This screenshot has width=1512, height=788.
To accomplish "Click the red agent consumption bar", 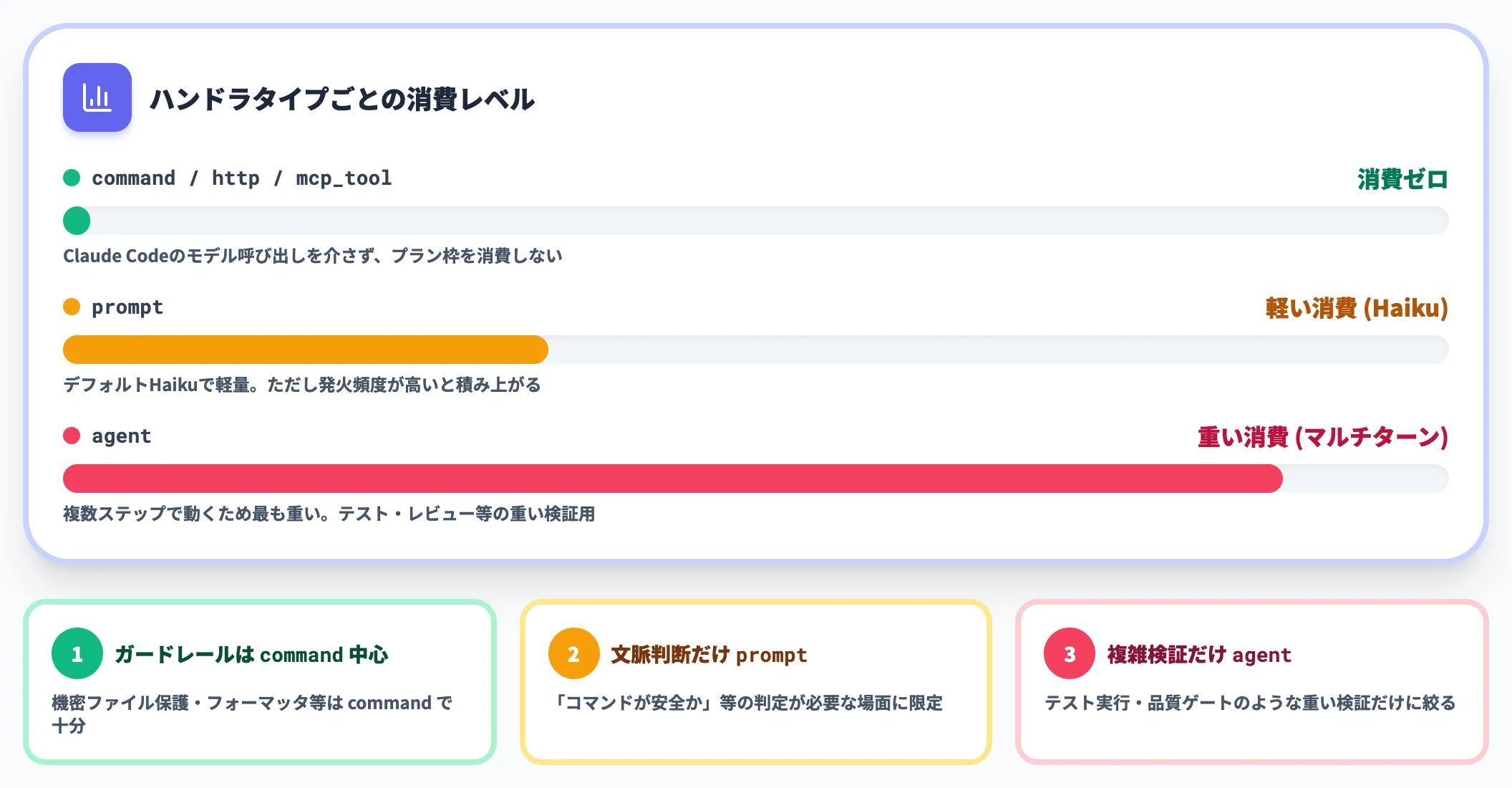I will point(673,479).
